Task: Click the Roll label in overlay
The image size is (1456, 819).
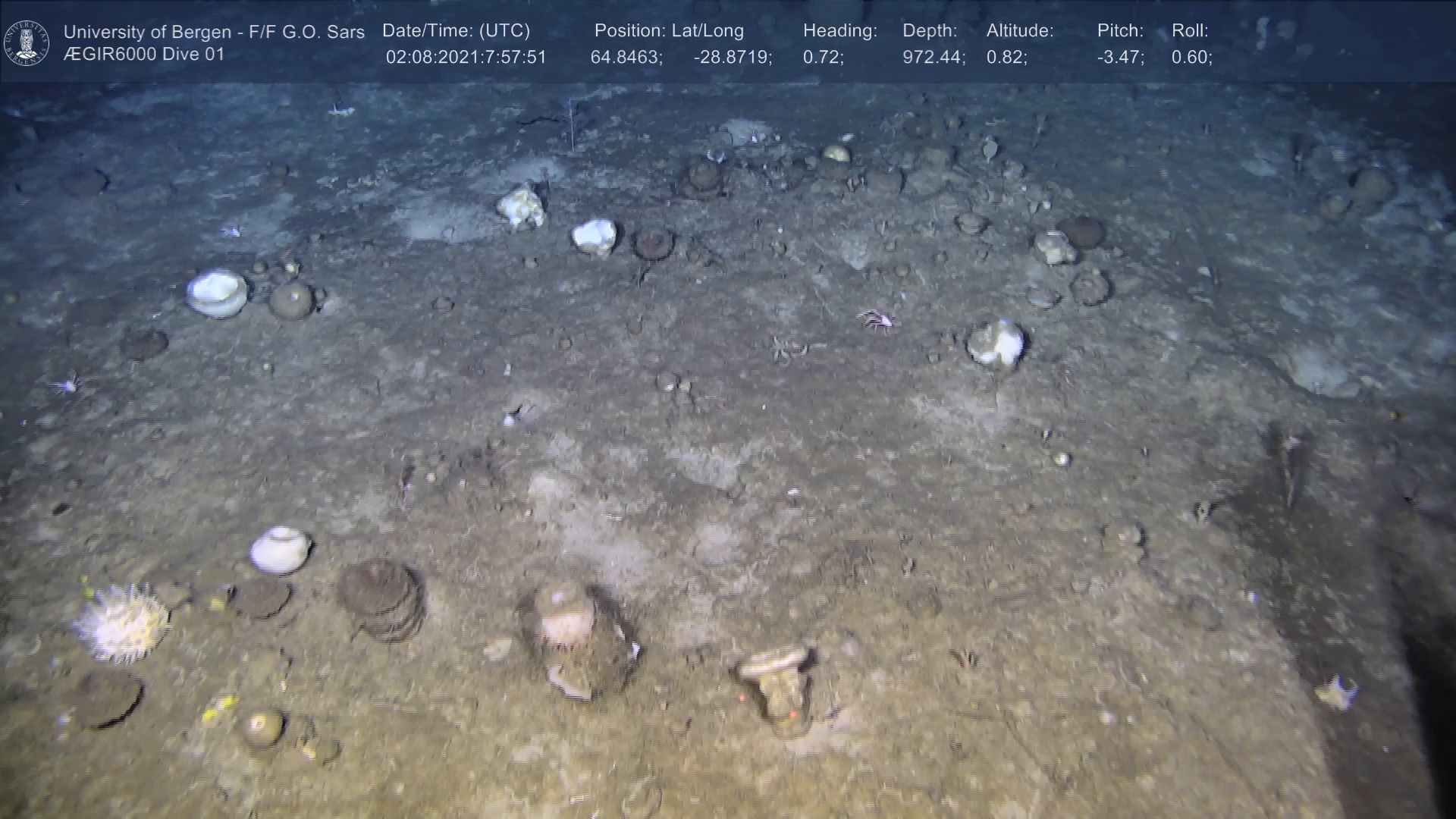Action: click(1190, 31)
